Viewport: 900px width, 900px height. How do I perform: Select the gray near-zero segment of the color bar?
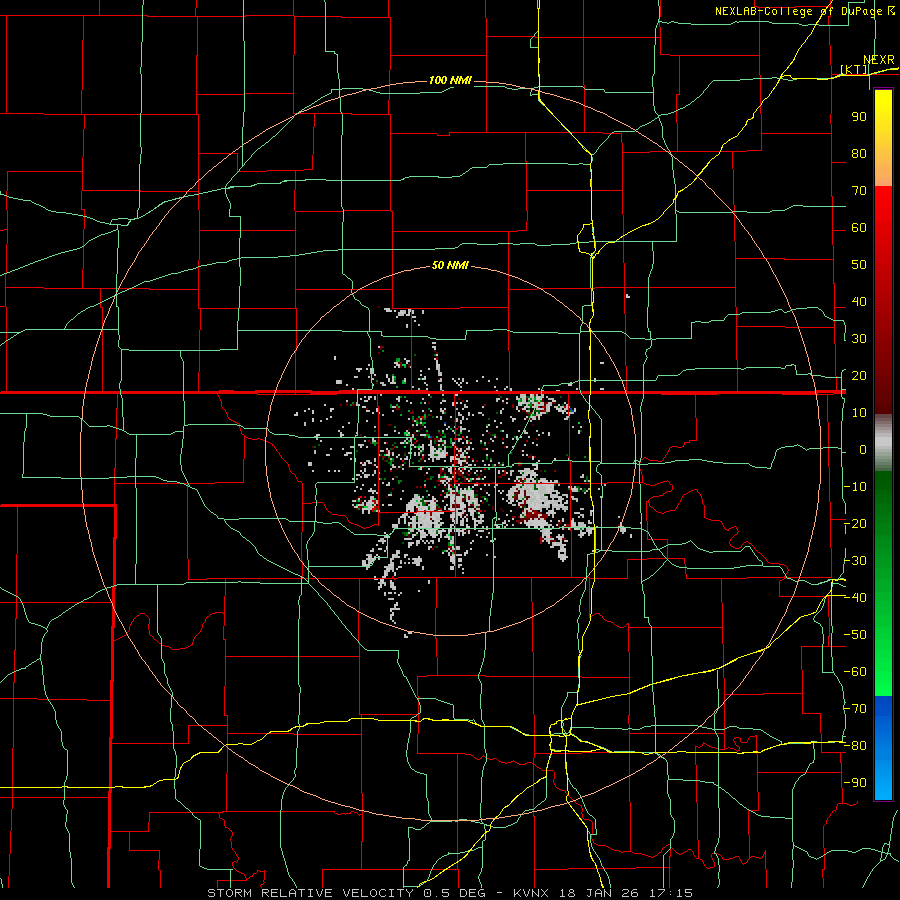[x=883, y=443]
